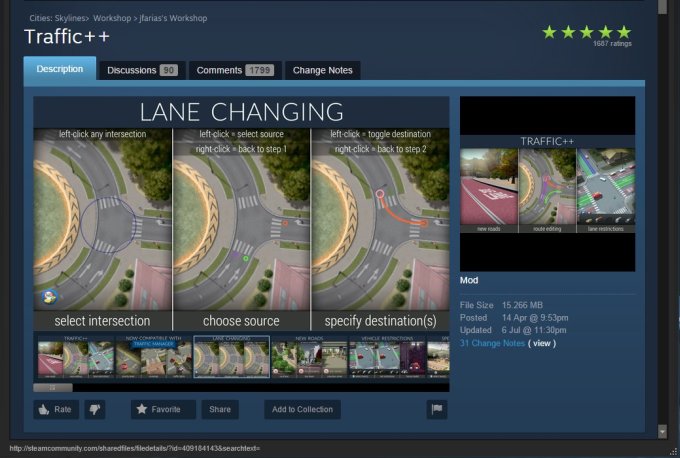Open the Workshop breadcrumb link
The image size is (680, 458).
point(112,18)
